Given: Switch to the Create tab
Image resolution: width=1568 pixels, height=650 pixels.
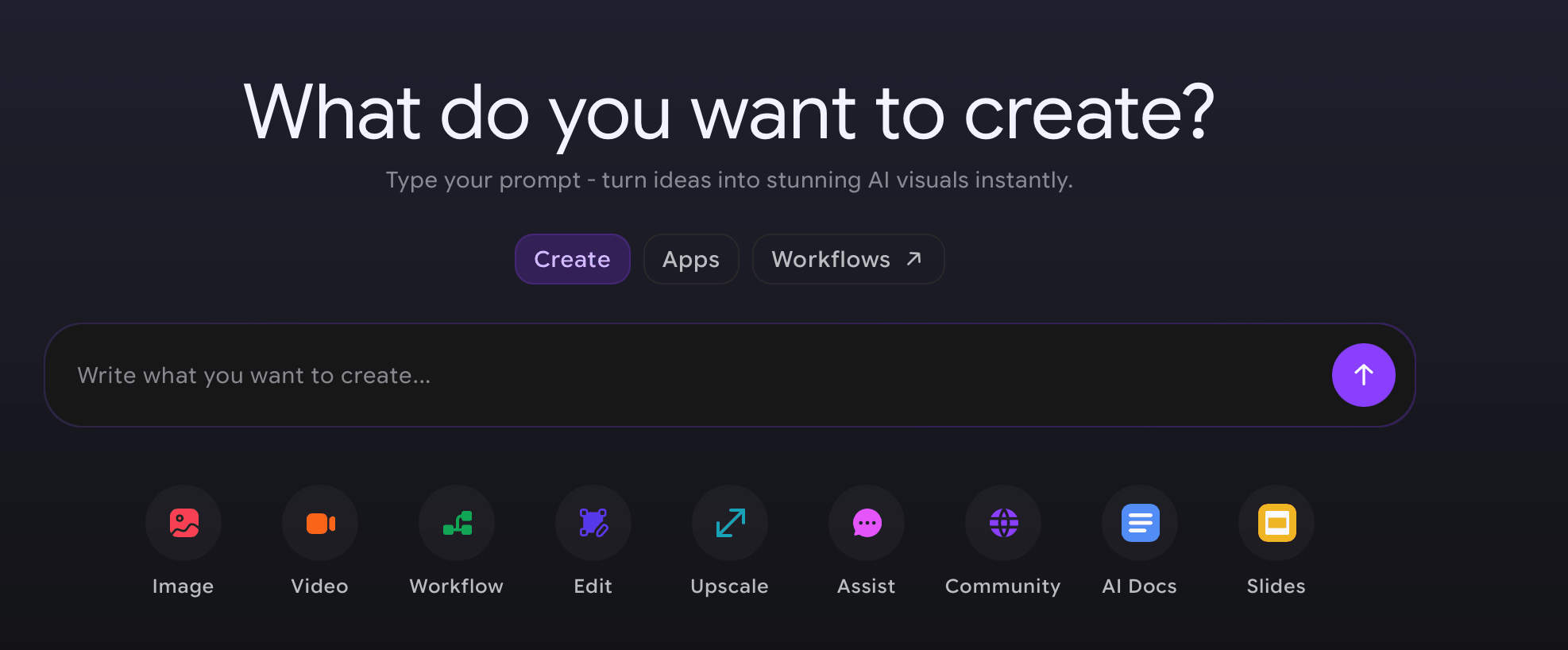Looking at the screenshot, I should (x=572, y=259).
